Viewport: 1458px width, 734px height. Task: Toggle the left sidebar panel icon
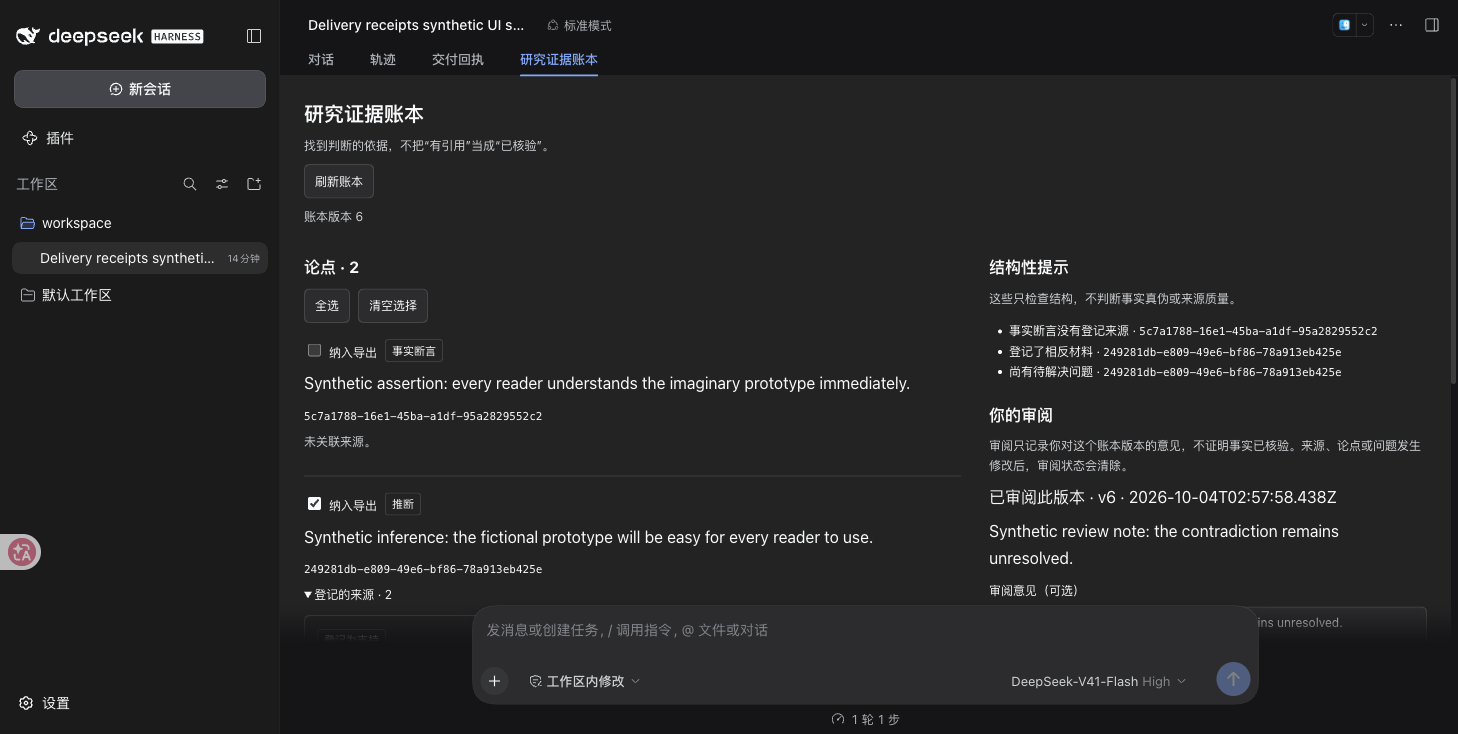point(254,36)
